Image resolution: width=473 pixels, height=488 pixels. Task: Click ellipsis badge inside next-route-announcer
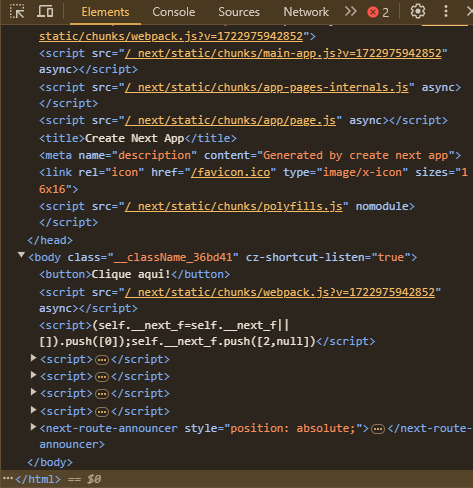(378, 429)
